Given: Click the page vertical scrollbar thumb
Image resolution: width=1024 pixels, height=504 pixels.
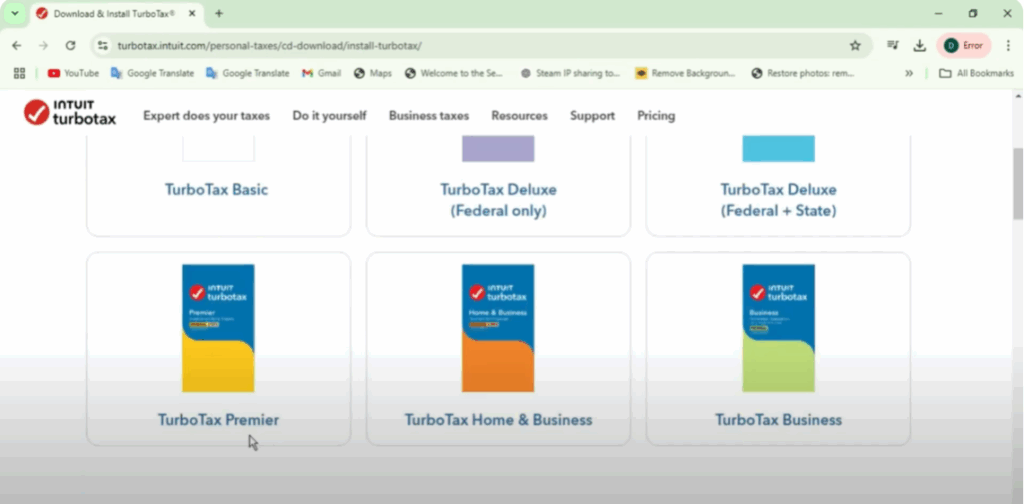Looking at the screenshot, I should coord(1017,183).
